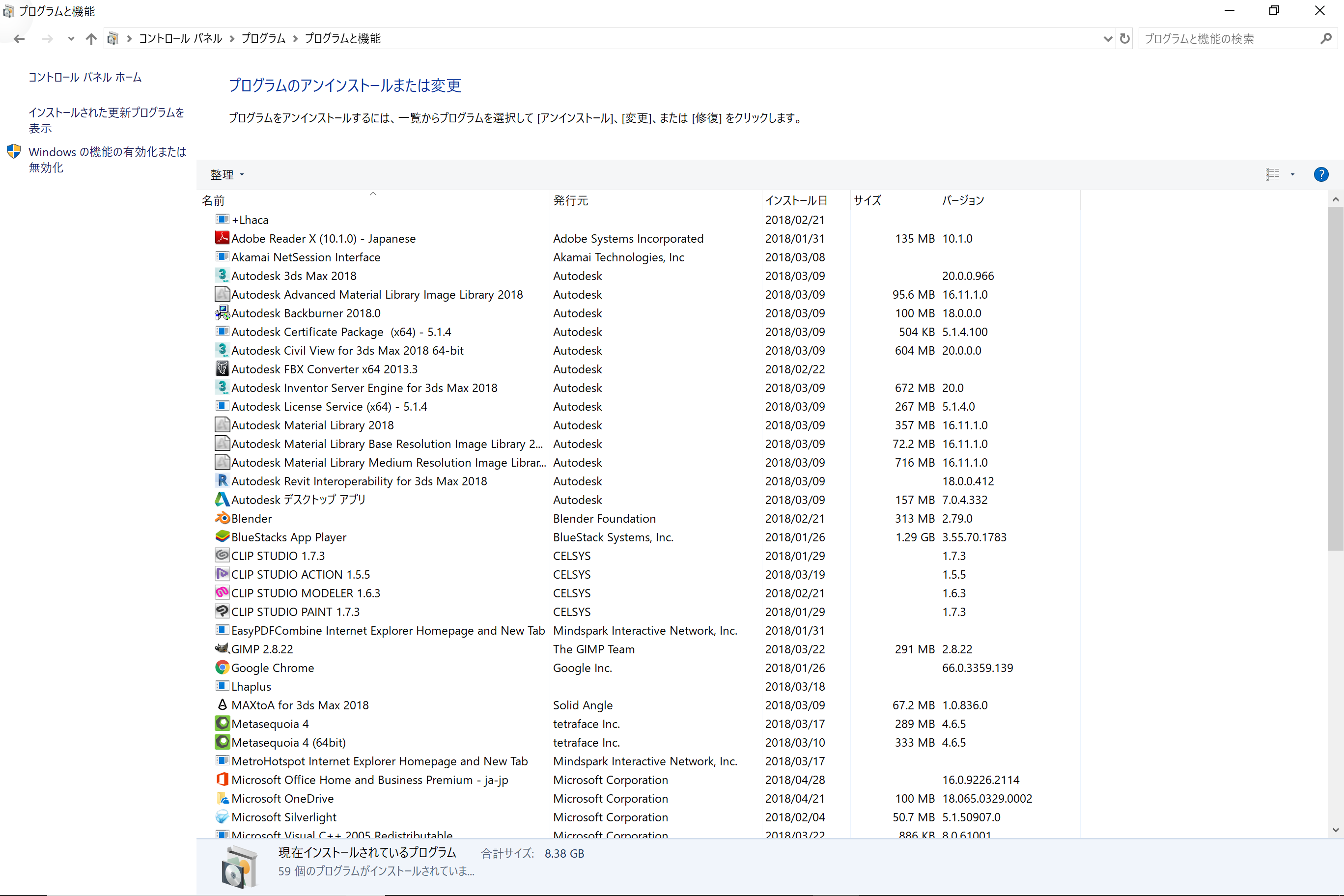Open コントロール パネル ホーム link
Image resolution: width=1344 pixels, height=896 pixels.
[x=85, y=77]
